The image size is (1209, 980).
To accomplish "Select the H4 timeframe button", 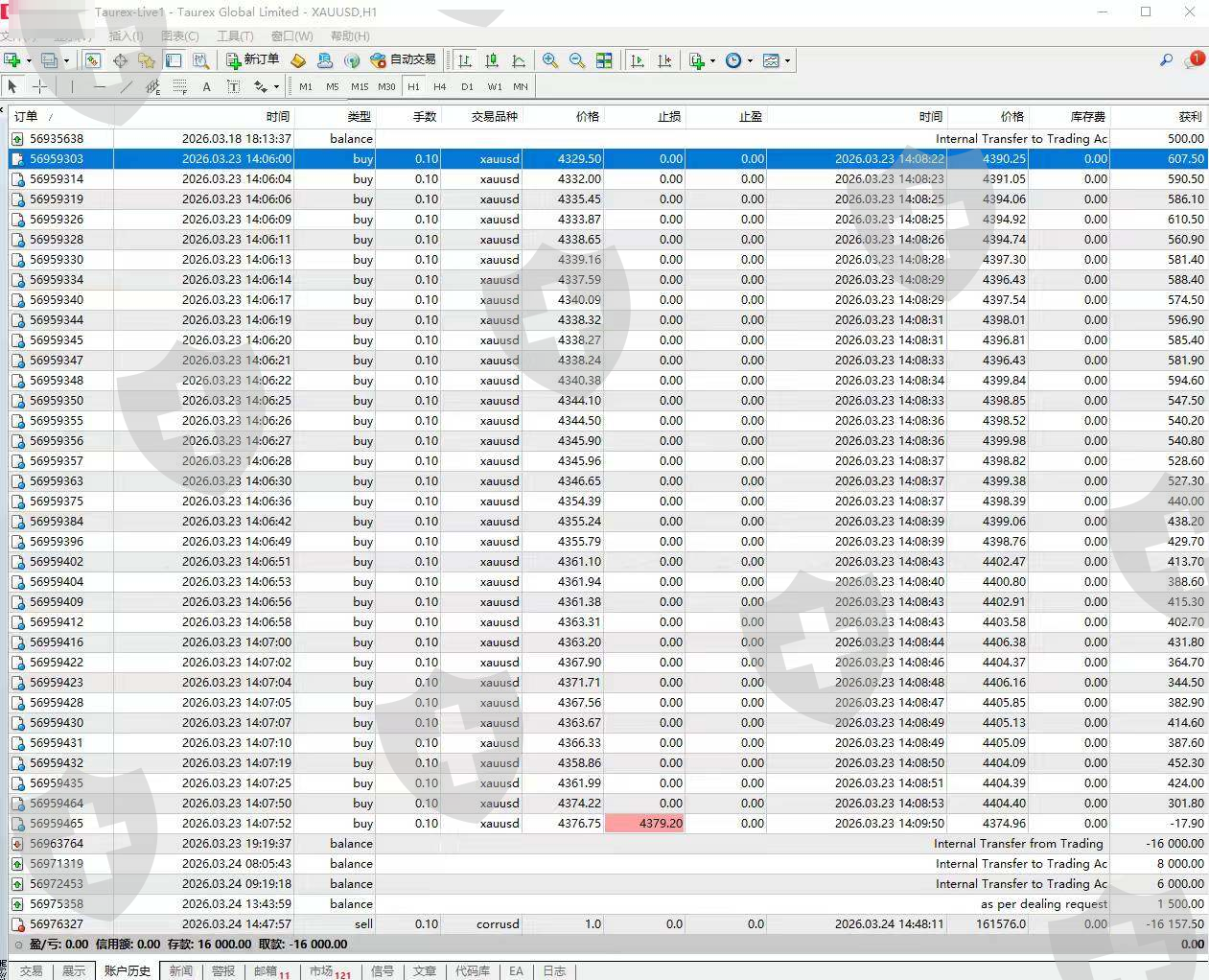I will click(x=439, y=86).
